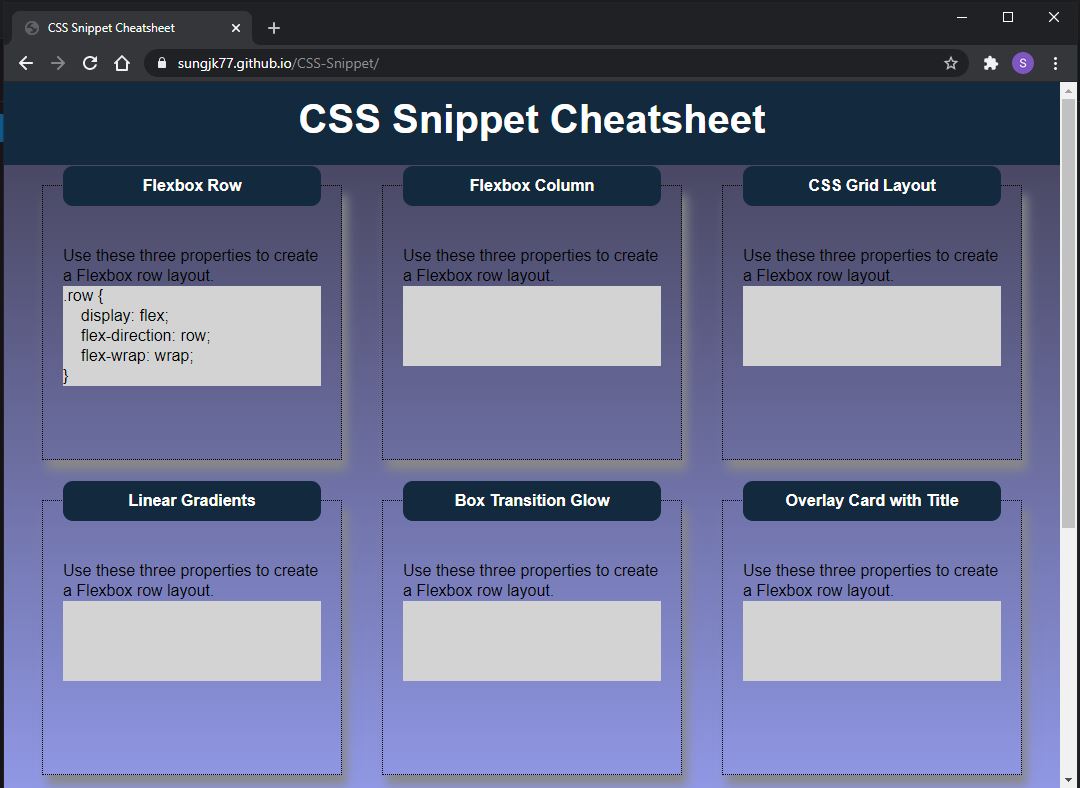
Task: Select the Flexbox Column card title
Action: [532, 186]
